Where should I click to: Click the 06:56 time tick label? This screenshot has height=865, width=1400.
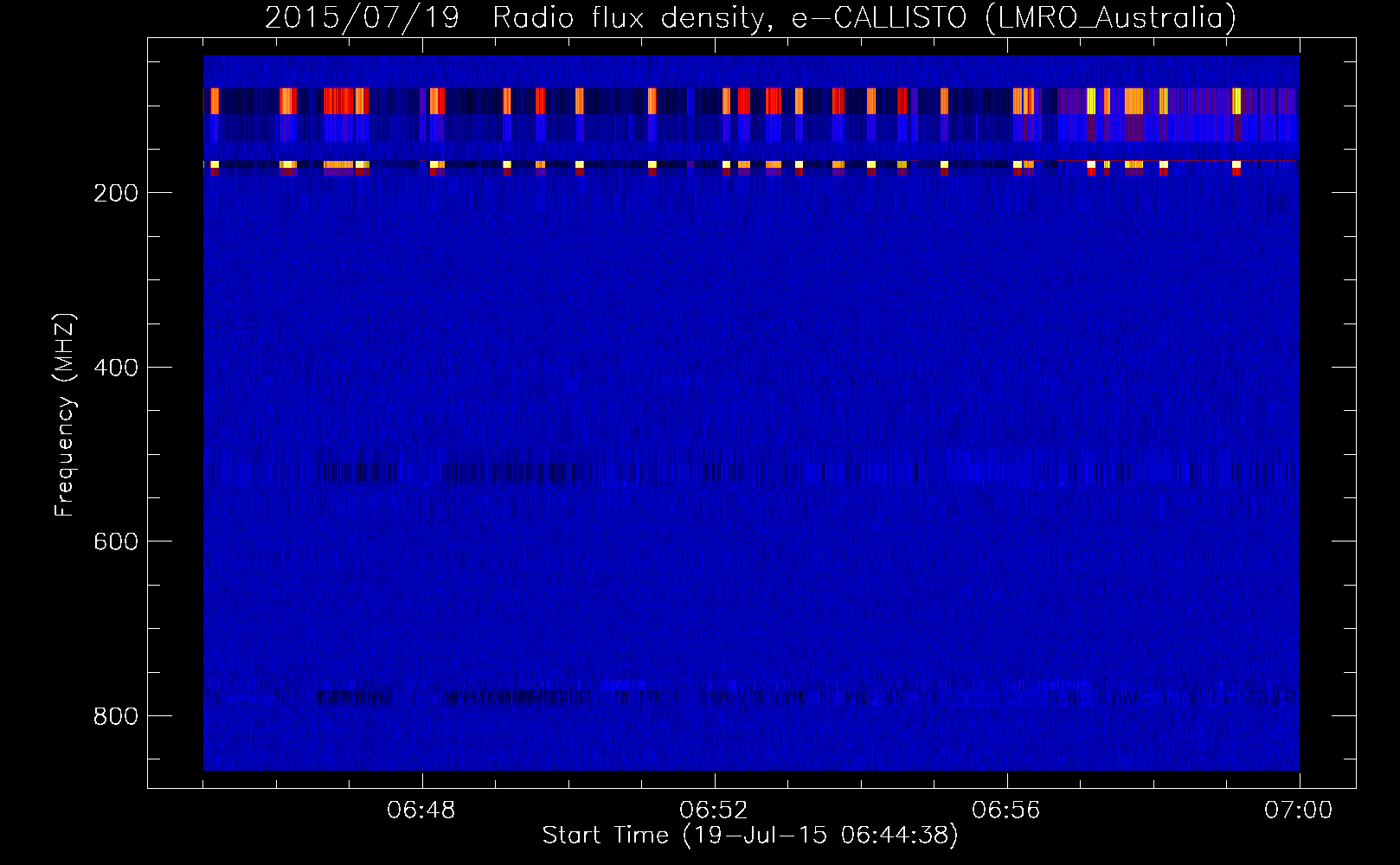[1006, 811]
